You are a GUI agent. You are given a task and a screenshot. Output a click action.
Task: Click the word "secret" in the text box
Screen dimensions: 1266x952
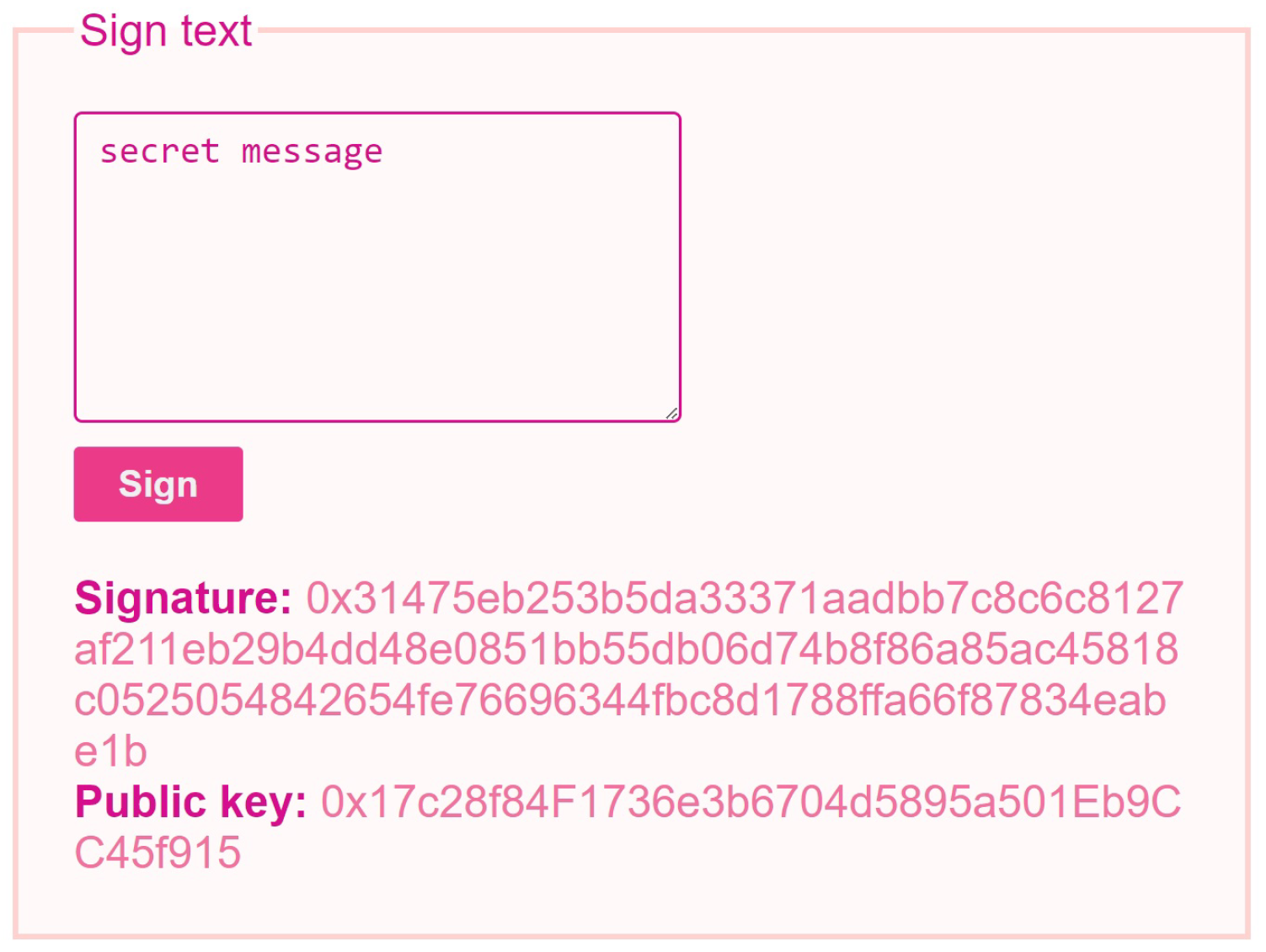pos(159,152)
